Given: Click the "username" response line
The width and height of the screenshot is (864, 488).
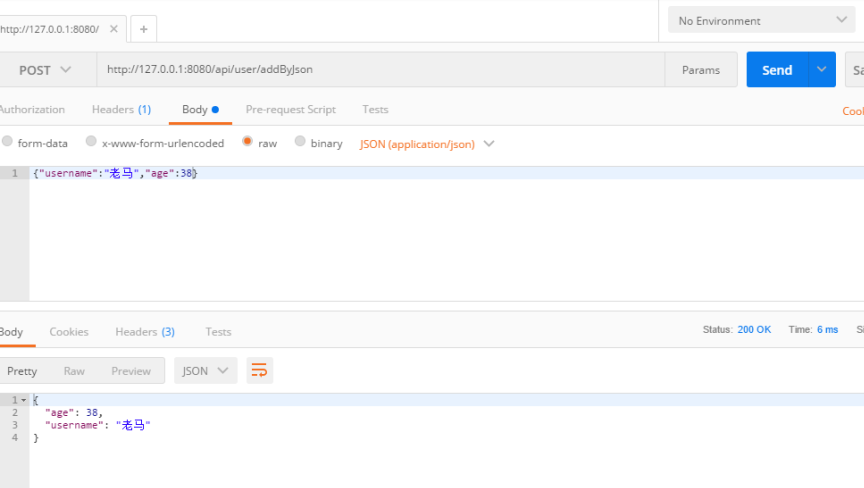Looking at the screenshot, I should coord(98,425).
